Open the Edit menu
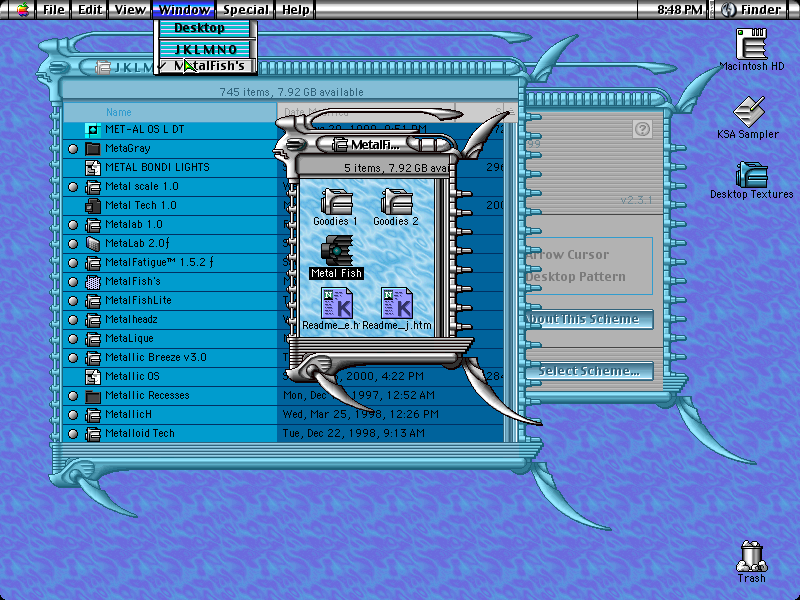 coord(90,9)
